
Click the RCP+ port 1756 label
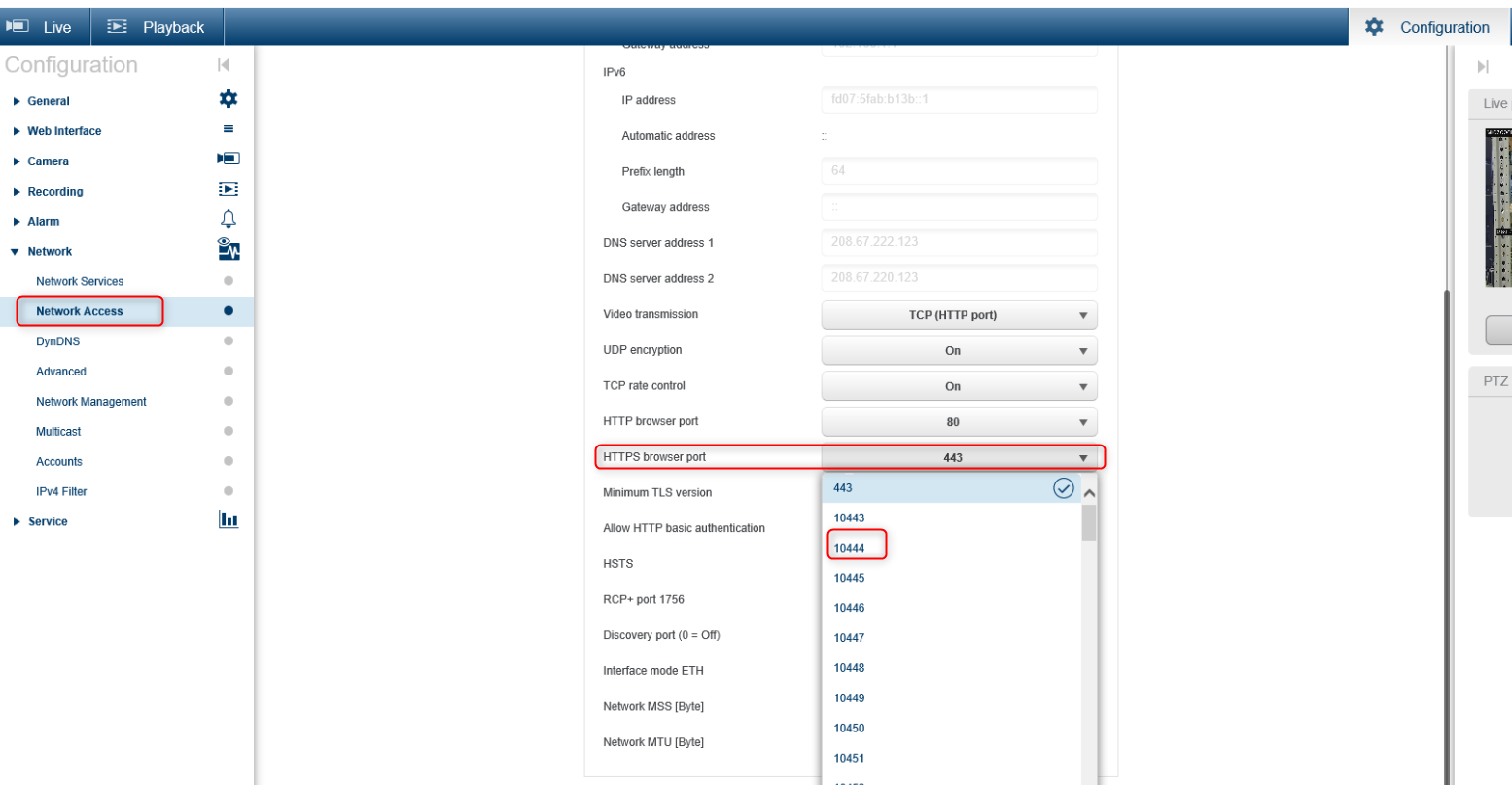[x=644, y=600]
